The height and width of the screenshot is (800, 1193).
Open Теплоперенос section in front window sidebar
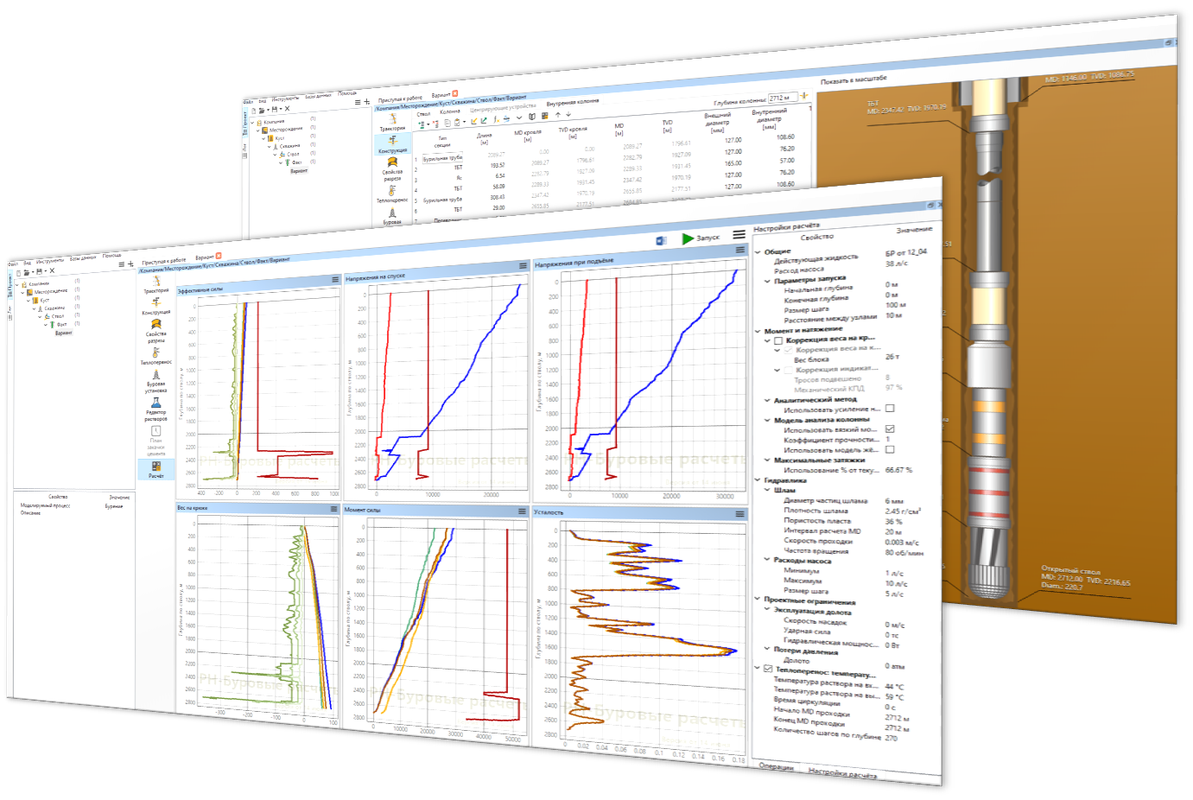pyautogui.click(x=156, y=357)
